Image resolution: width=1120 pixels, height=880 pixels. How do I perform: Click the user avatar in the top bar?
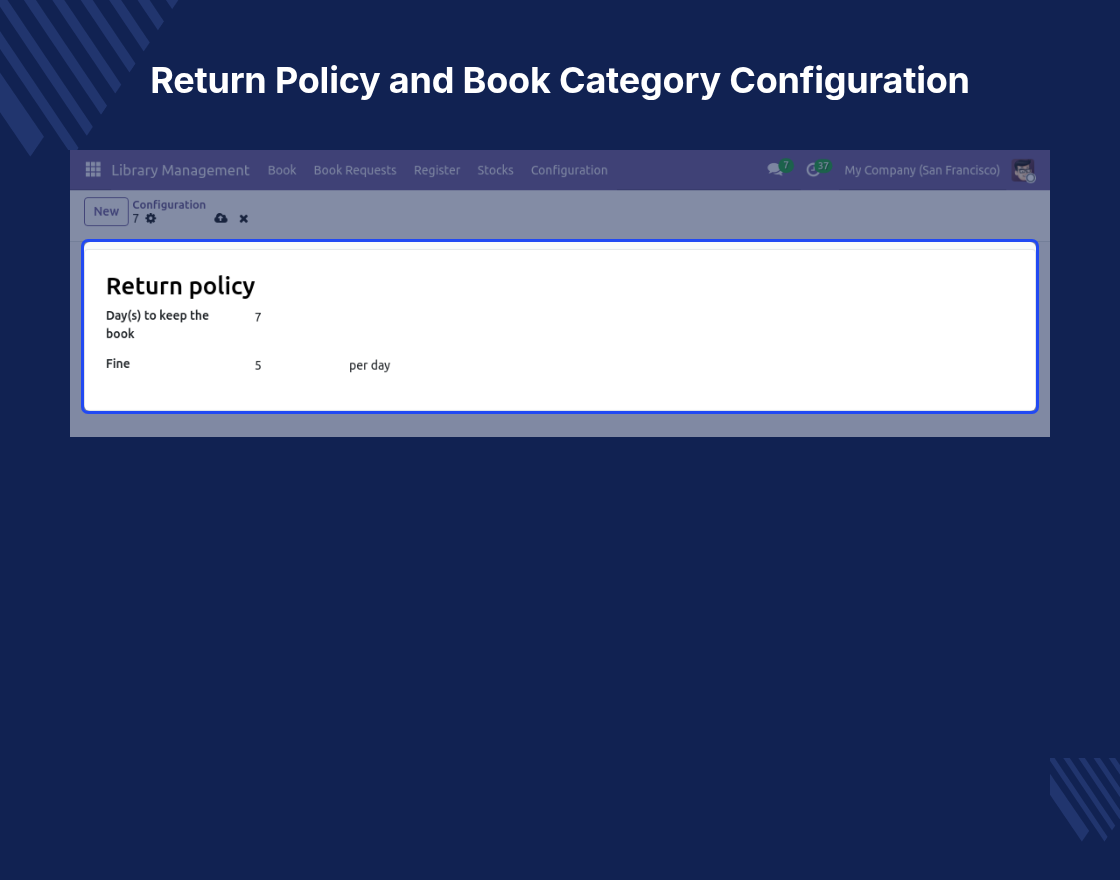[1024, 171]
